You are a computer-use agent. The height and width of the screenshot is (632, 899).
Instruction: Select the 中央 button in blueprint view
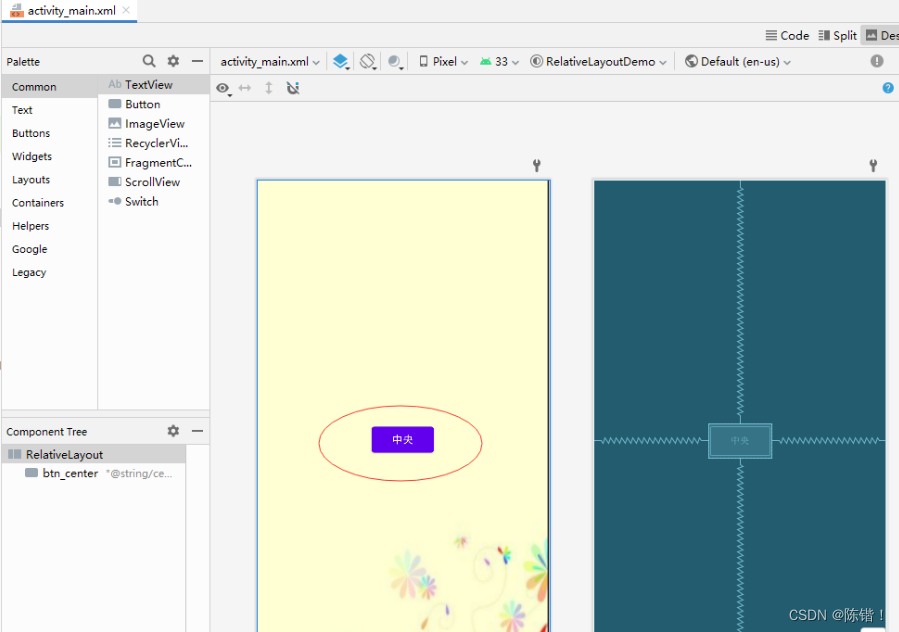740,440
